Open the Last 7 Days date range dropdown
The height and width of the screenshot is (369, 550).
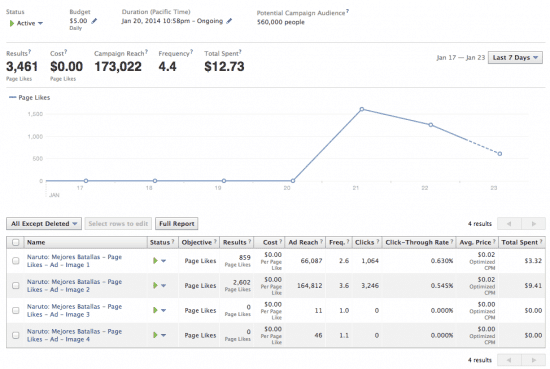(x=515, y=58)
